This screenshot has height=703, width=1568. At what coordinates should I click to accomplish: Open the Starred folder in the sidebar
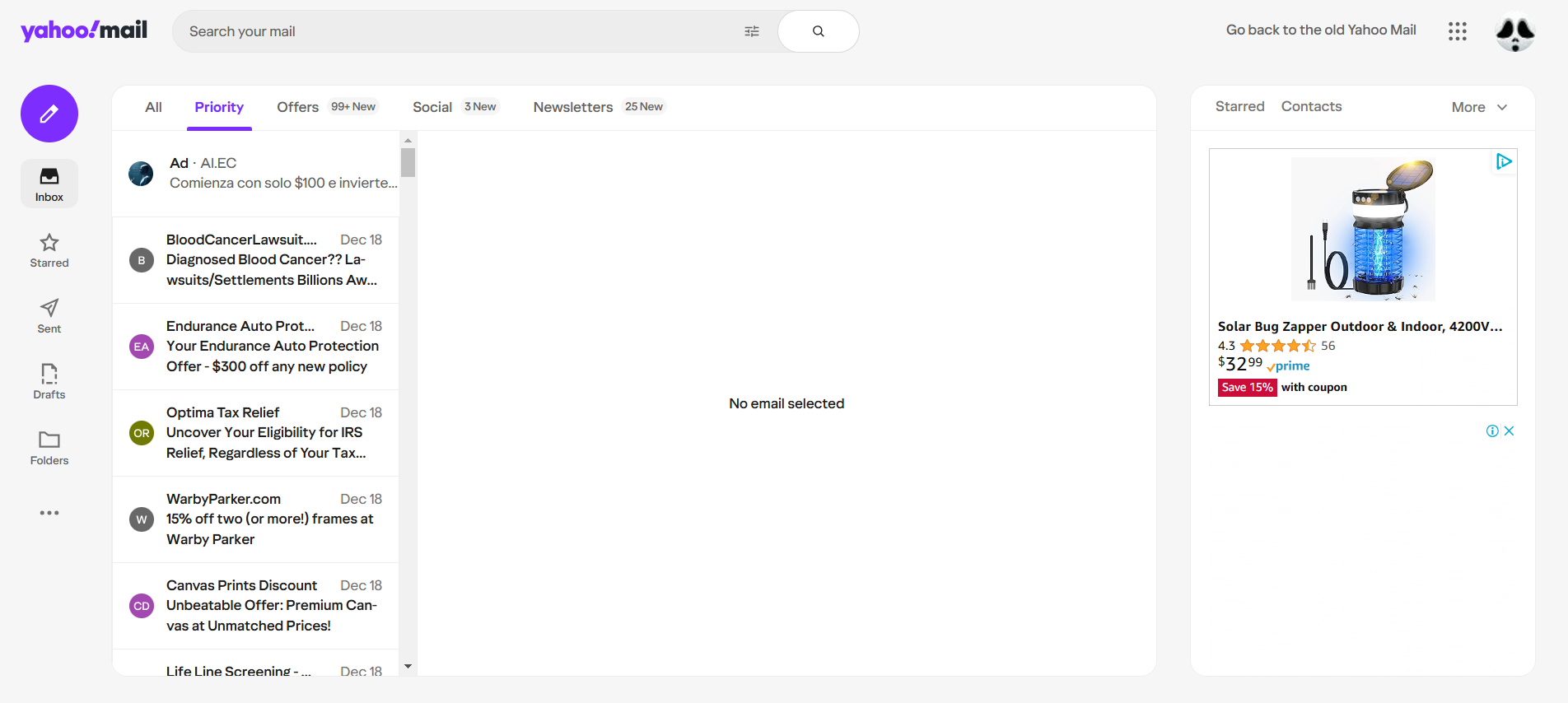click(x=49, y=250)
